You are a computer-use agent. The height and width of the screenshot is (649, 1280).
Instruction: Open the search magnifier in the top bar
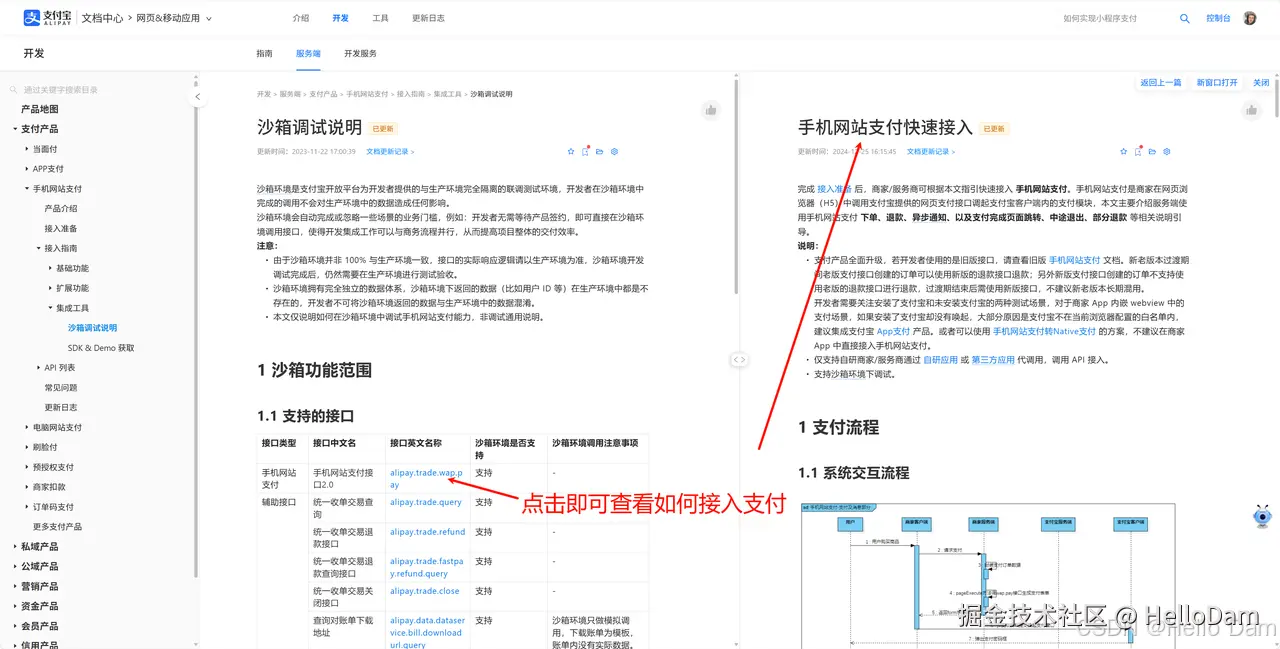tap(1185, 17)
